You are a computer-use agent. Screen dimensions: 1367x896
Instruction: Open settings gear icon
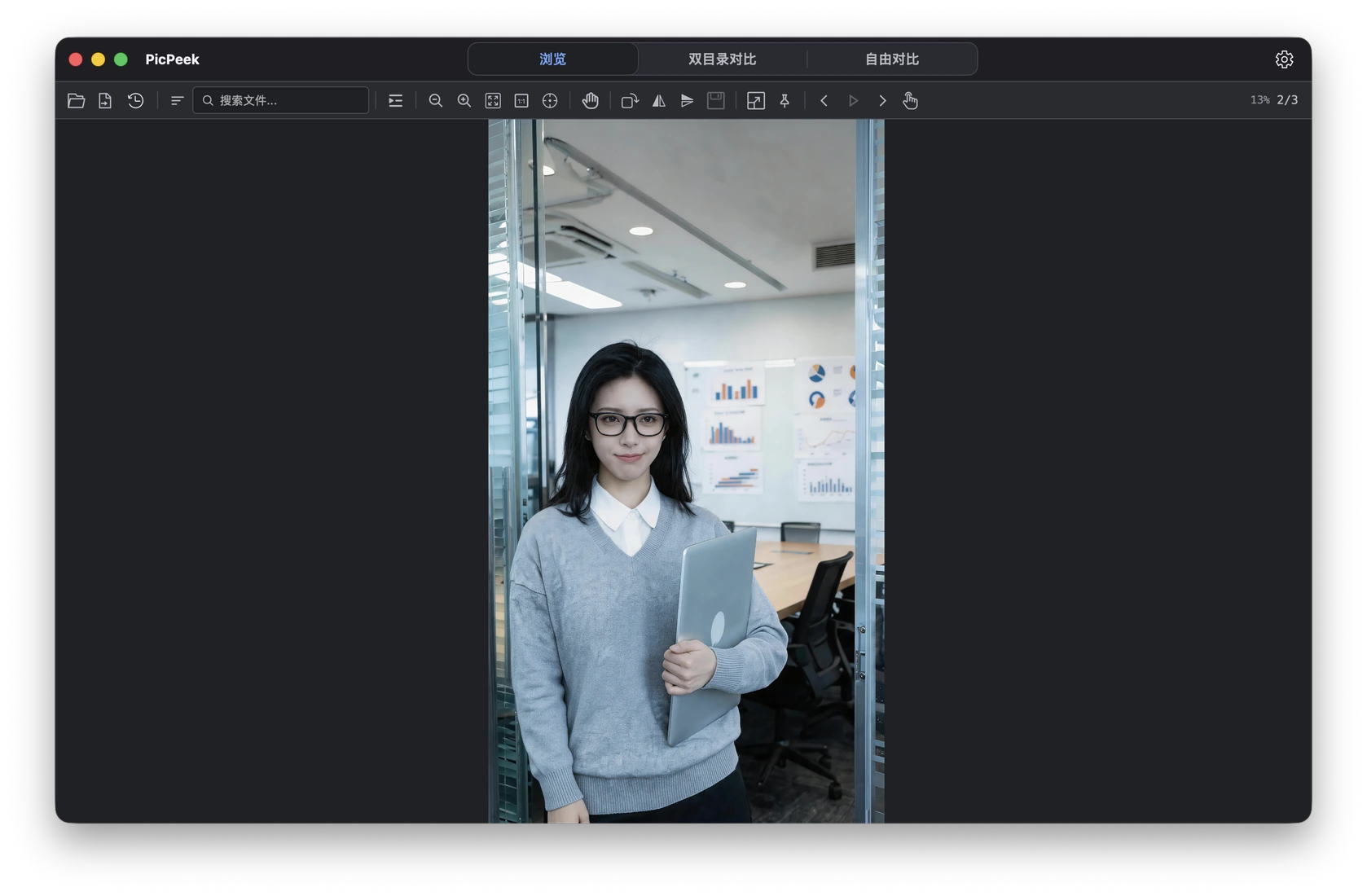pyautogui.click(x=1284, y=59)
